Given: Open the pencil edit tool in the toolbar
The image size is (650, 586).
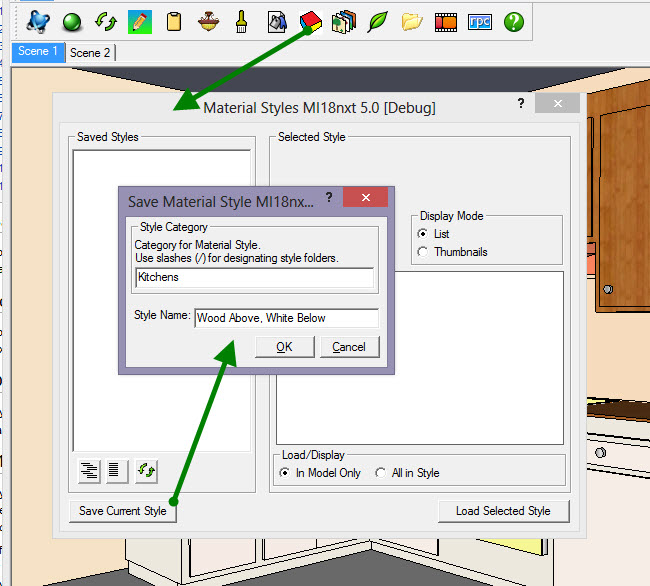Looking at the screenshot, I should click(140, 20).
